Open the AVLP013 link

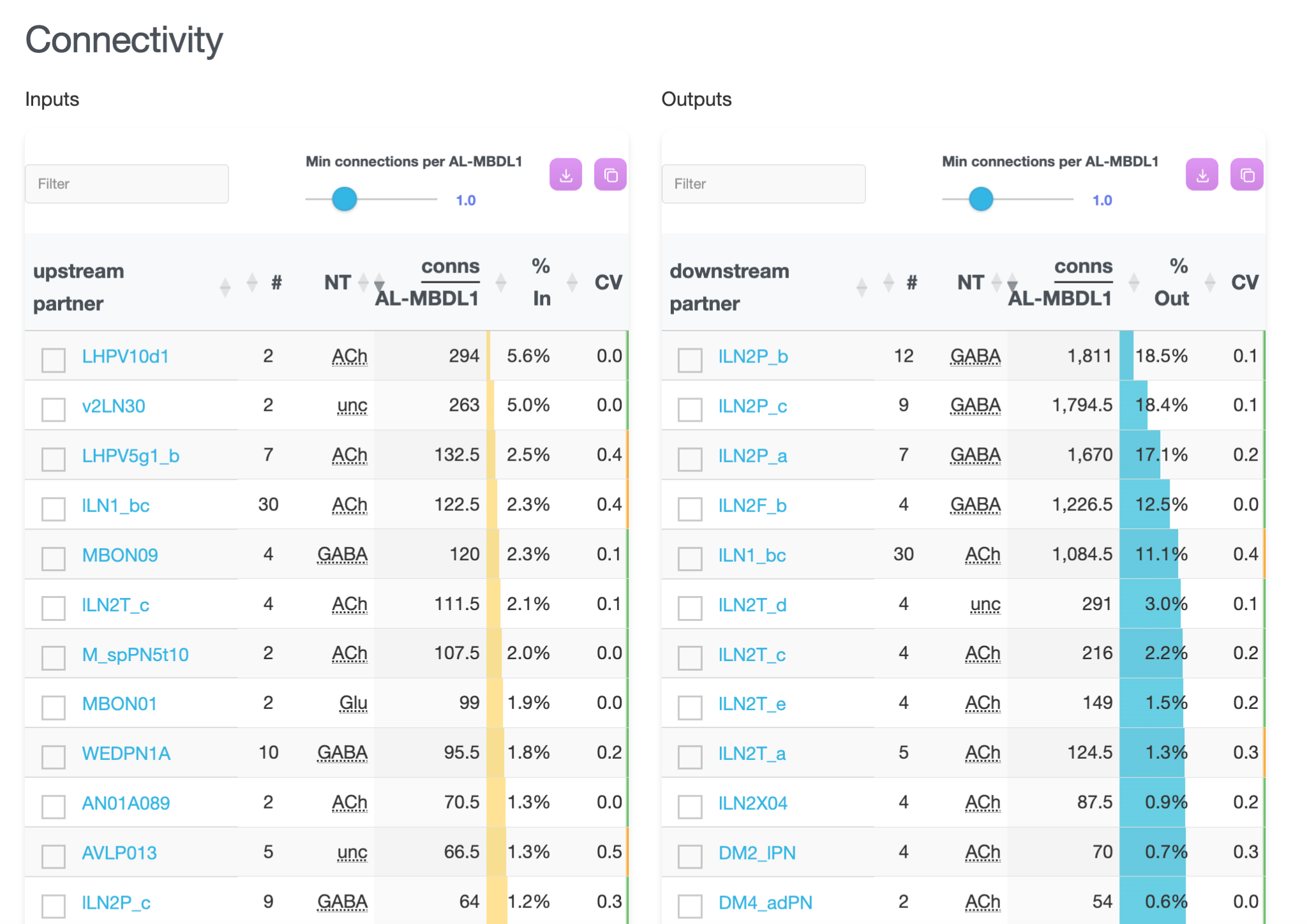click(x=119, y=853)
